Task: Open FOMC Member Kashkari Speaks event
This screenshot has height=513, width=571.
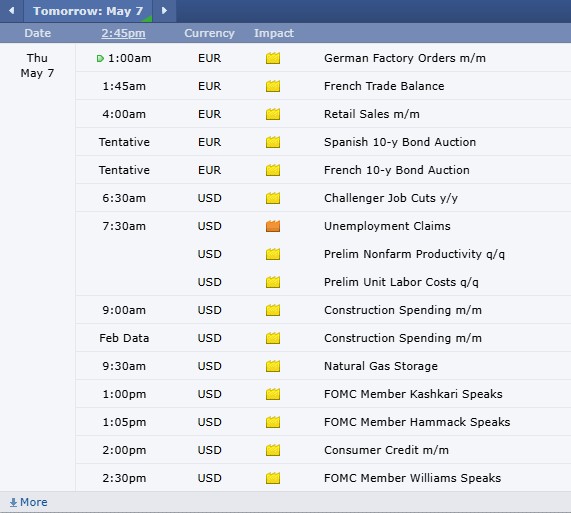Action: 413,394
